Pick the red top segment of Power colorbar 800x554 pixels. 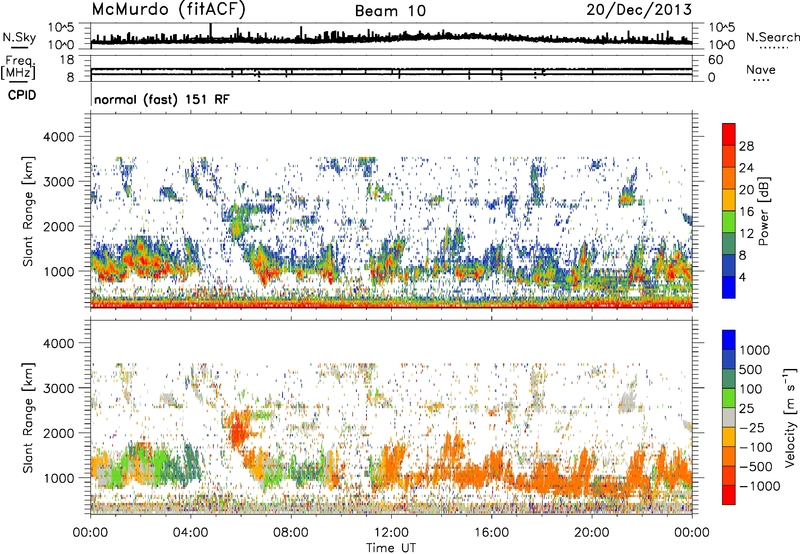click(729, 135)
